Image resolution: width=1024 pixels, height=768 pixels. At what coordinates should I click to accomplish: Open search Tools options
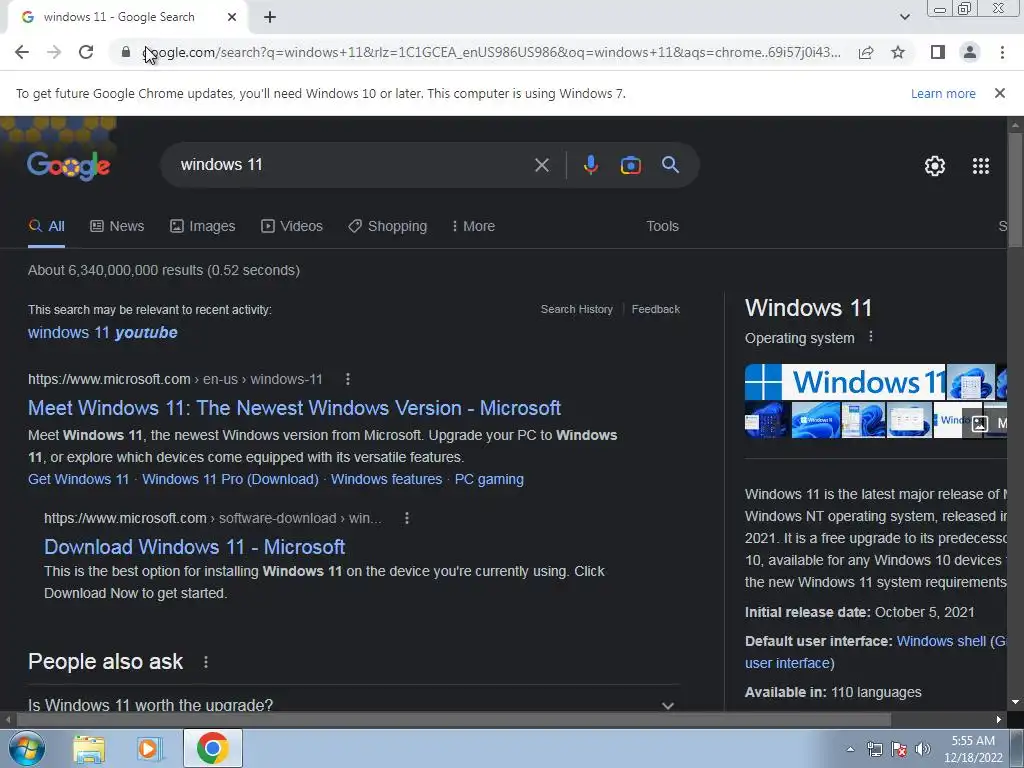click(x=662, y=226)
